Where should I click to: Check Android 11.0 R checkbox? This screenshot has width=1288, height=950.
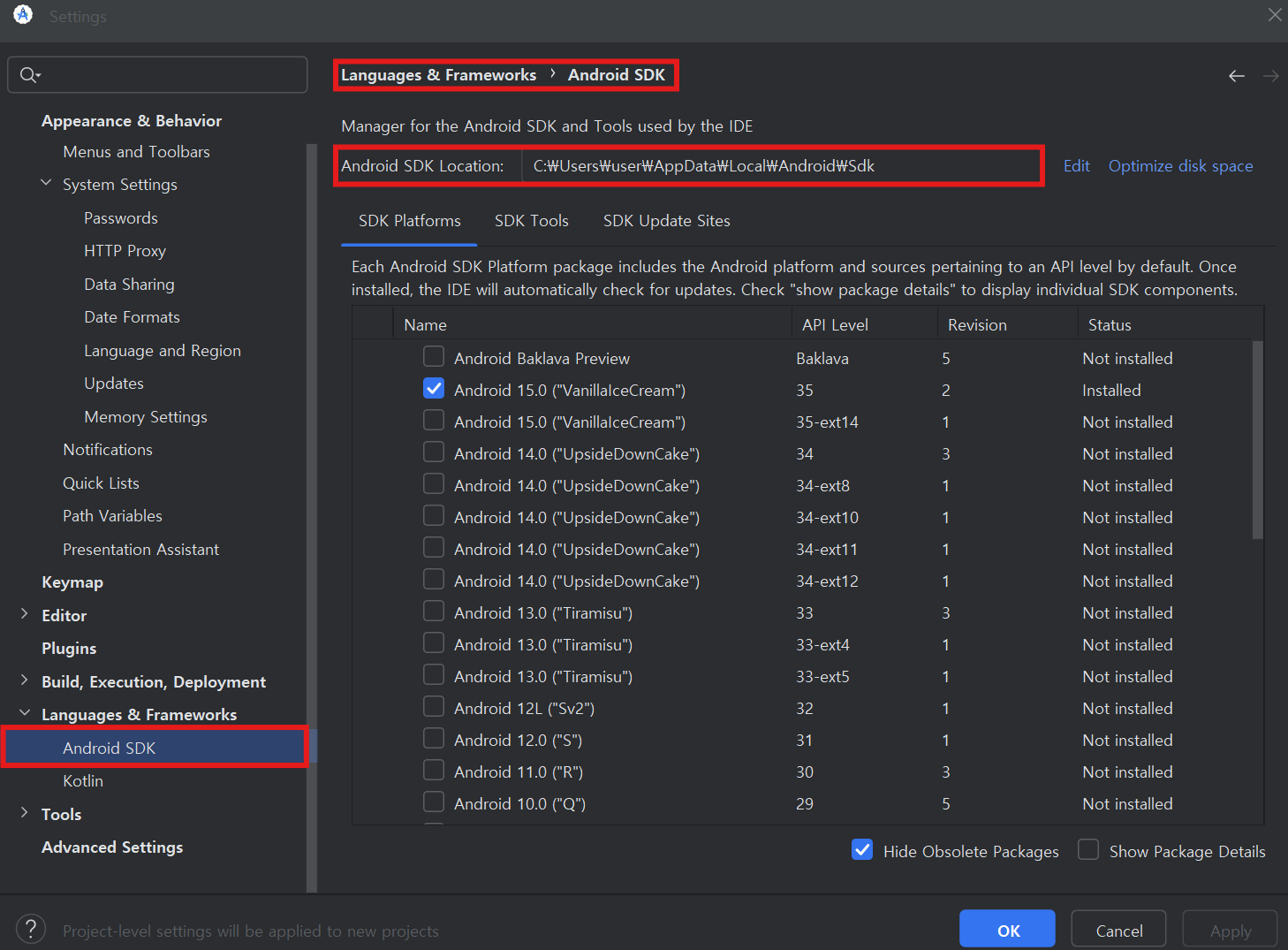pyautogui.click(x=434, y=770)
